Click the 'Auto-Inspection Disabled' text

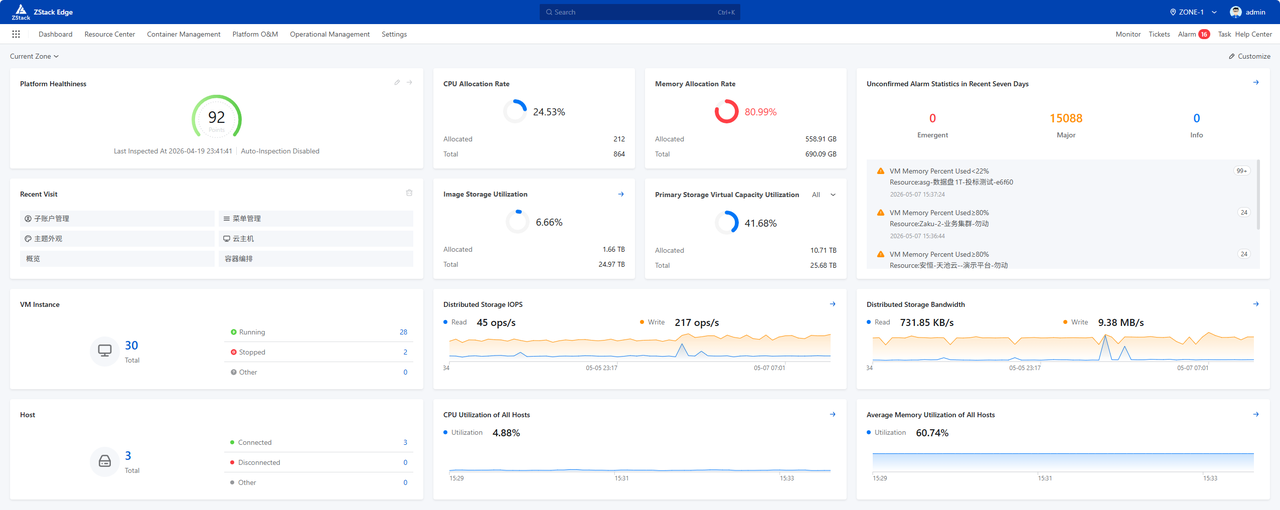tap(281, 151)
